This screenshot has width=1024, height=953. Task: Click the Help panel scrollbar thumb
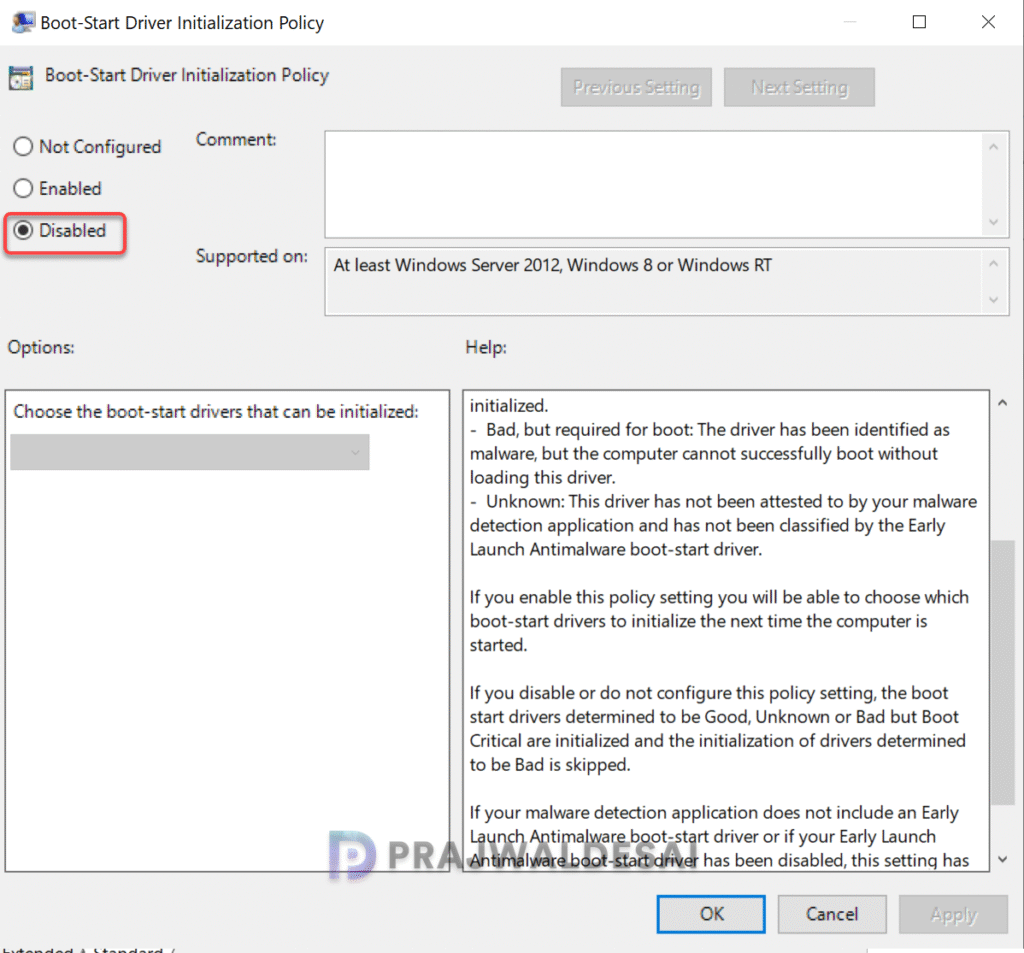point(1002,673)
